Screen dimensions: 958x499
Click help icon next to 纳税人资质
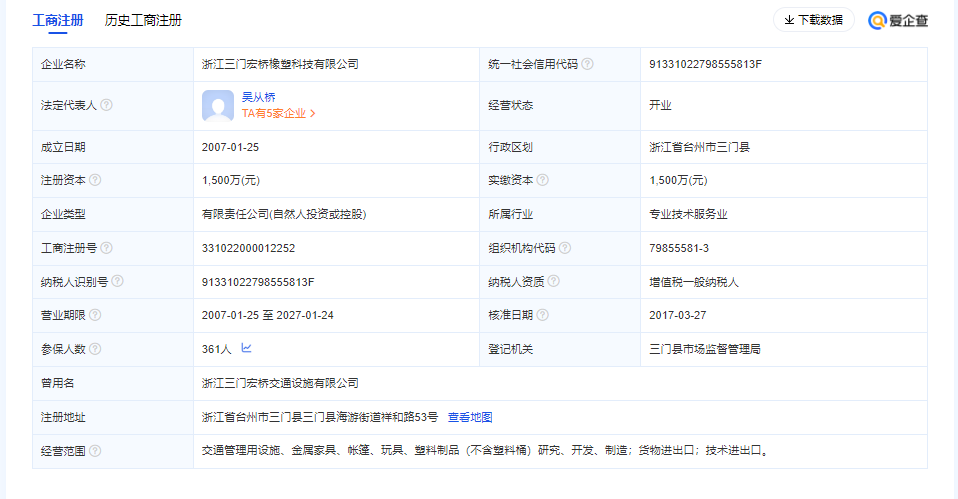click(554, 281)
